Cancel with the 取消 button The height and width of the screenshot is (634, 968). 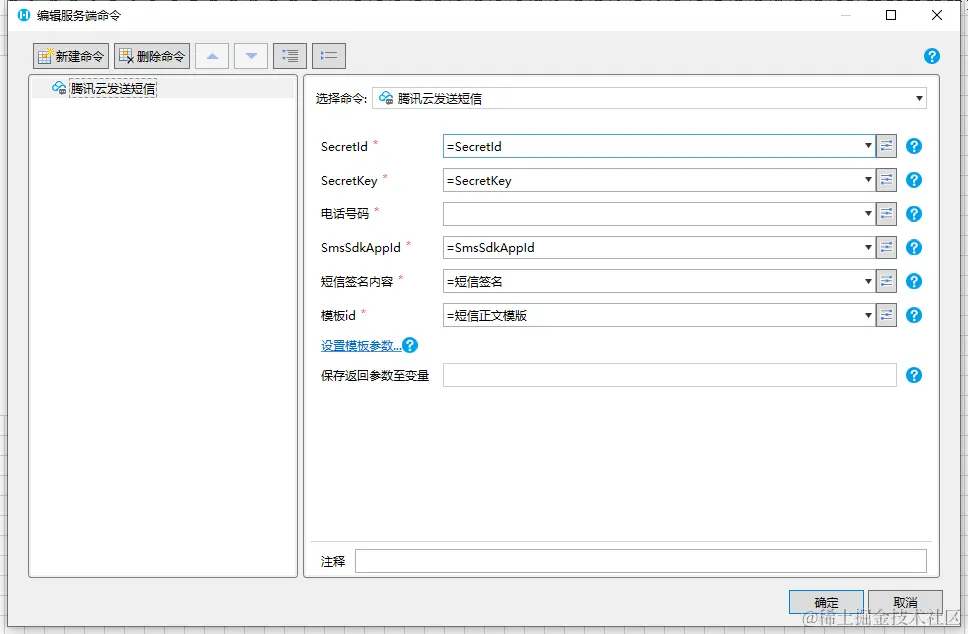click(905, 603)
